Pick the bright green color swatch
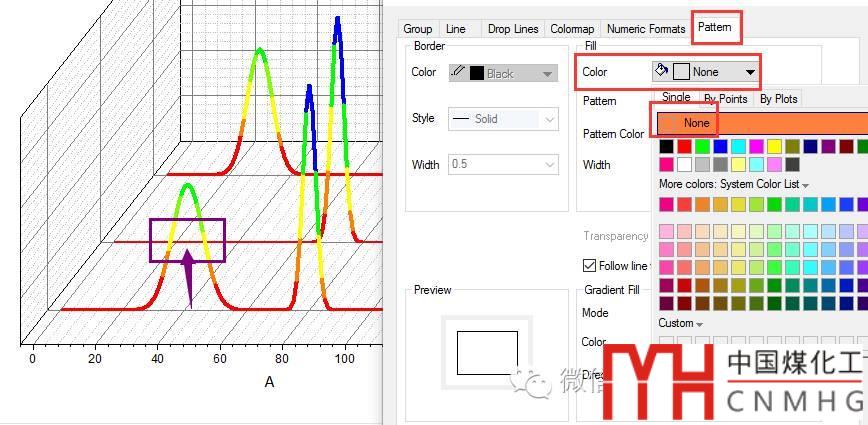The width and height of the screenshot is (868, 425). (x=702, y=147)
